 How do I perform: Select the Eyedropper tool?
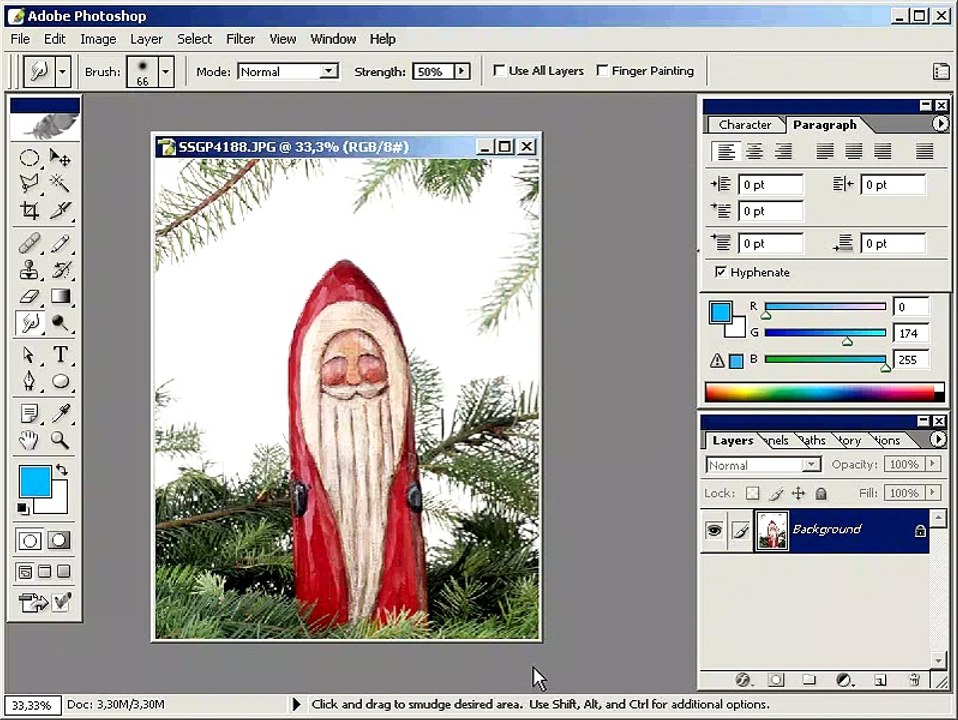pyautogui.click(x=60, y=414)
